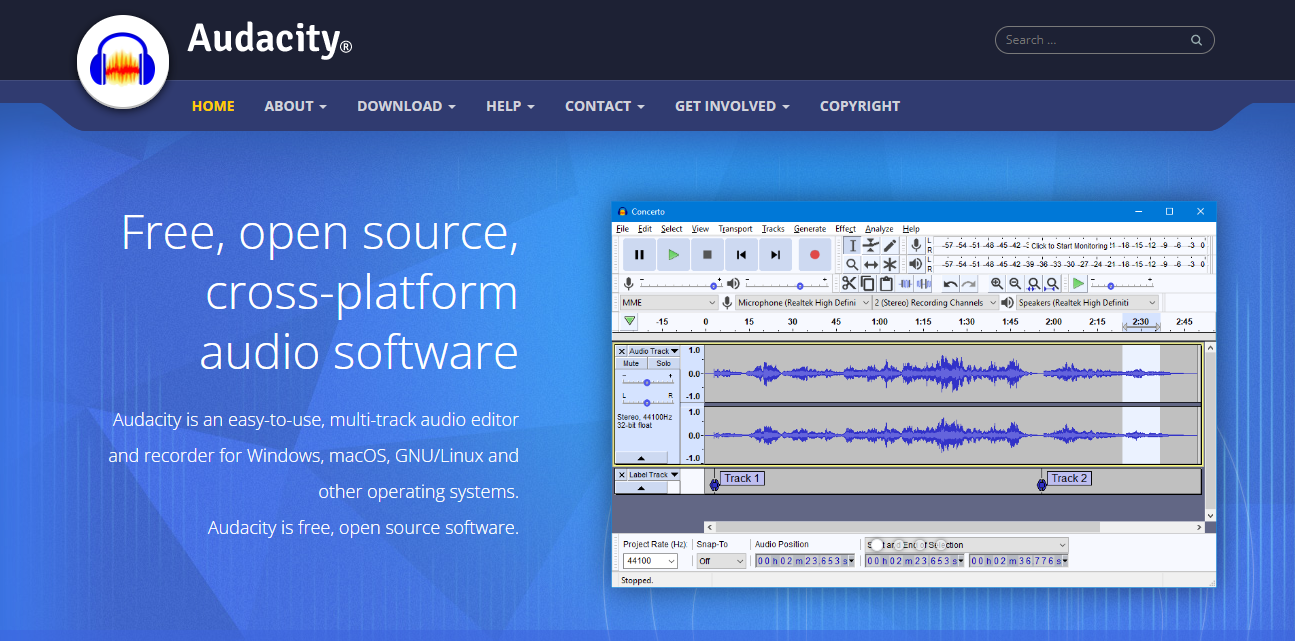
Task: Click the recording volume slider knob
Action: click(x=713, y=287)
